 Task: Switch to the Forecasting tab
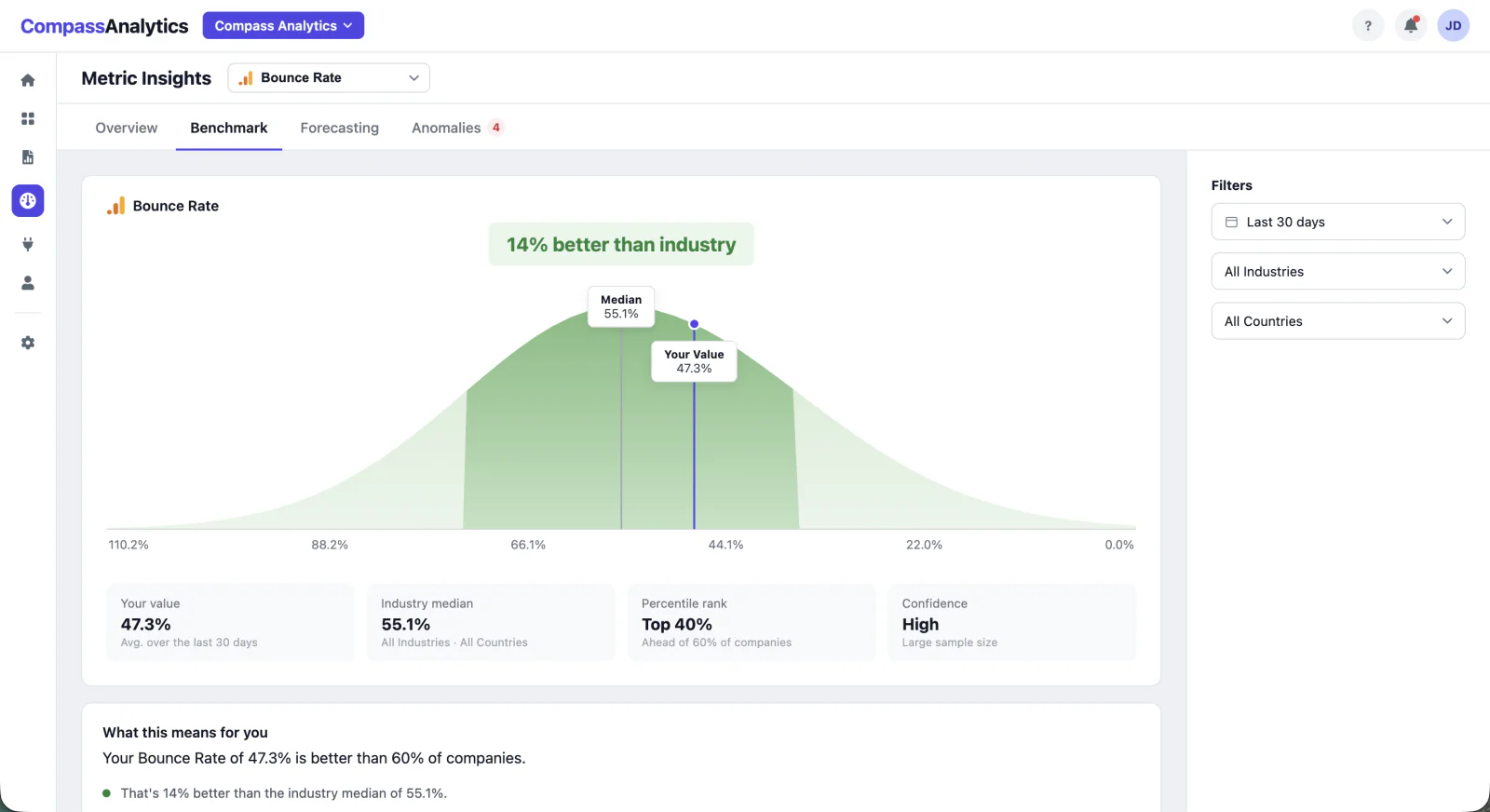(x=340, y=128)
